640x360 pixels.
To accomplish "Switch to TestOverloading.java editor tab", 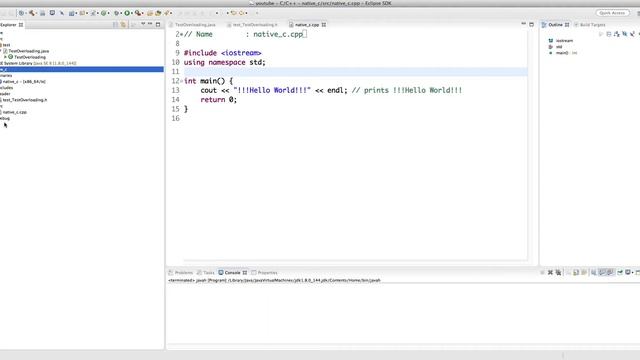I will [x=195, y=25].
